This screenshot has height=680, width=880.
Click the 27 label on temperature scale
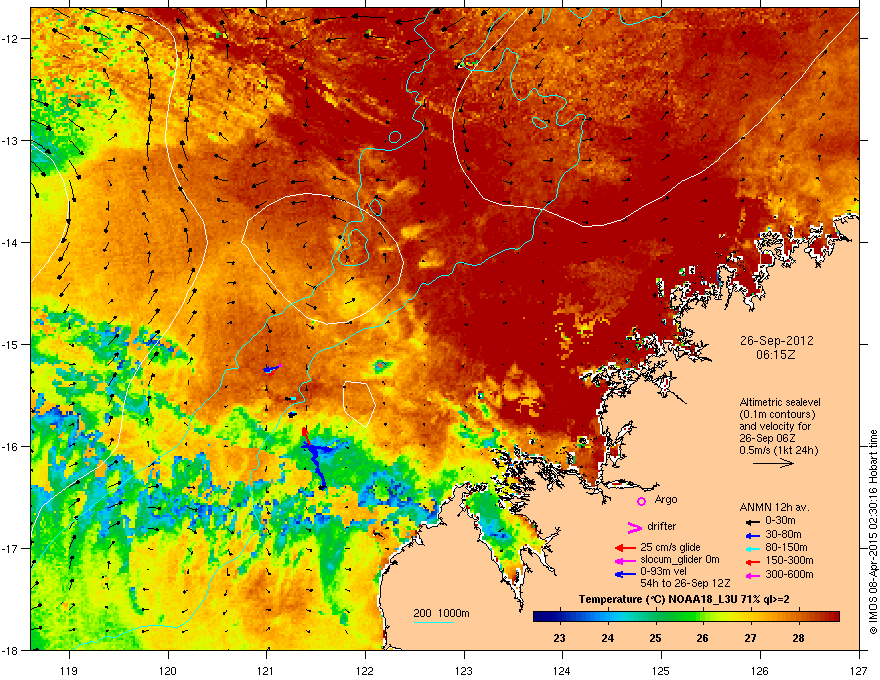point(750,638)
